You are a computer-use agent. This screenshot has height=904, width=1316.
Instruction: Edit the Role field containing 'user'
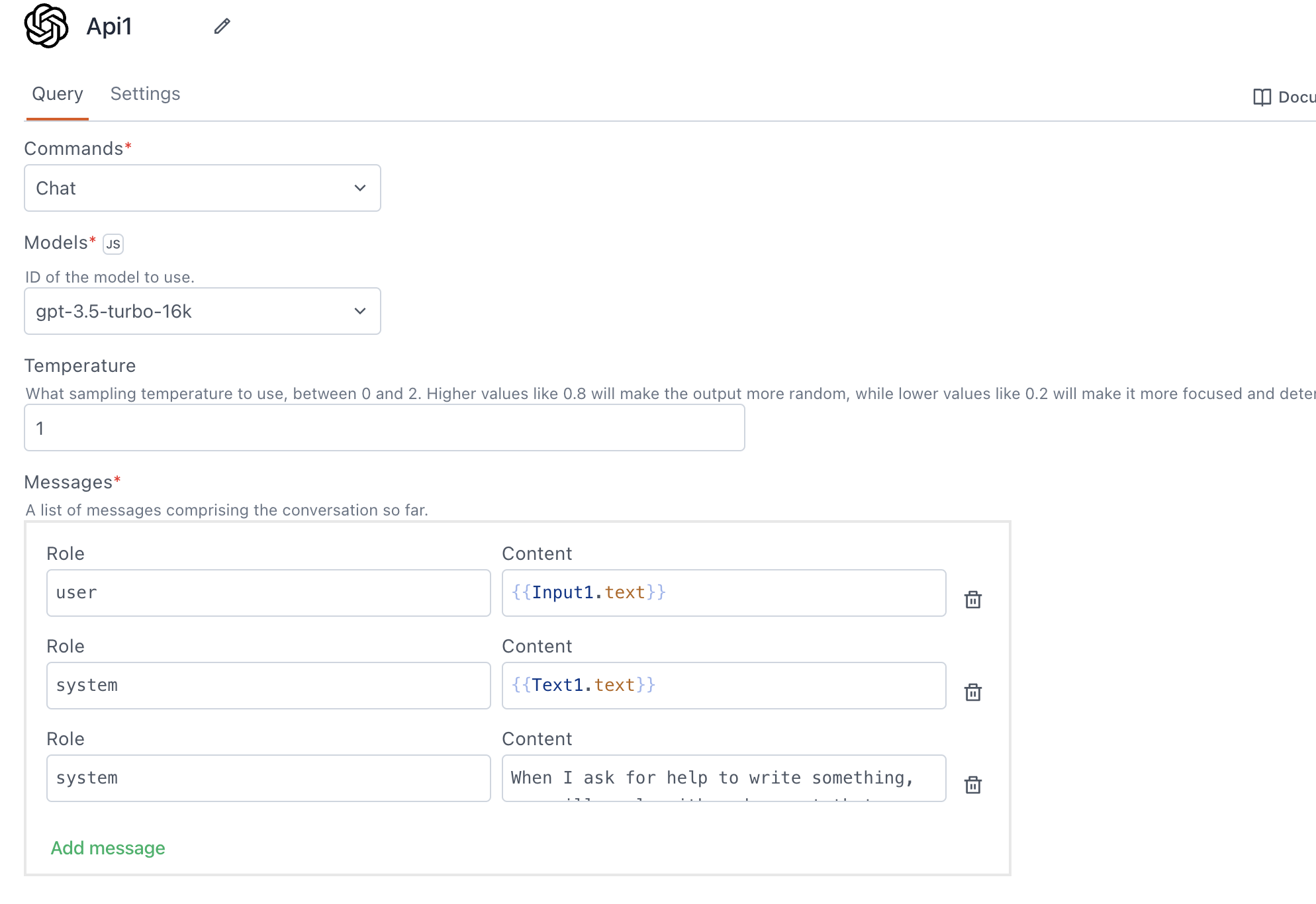[267, 592]
